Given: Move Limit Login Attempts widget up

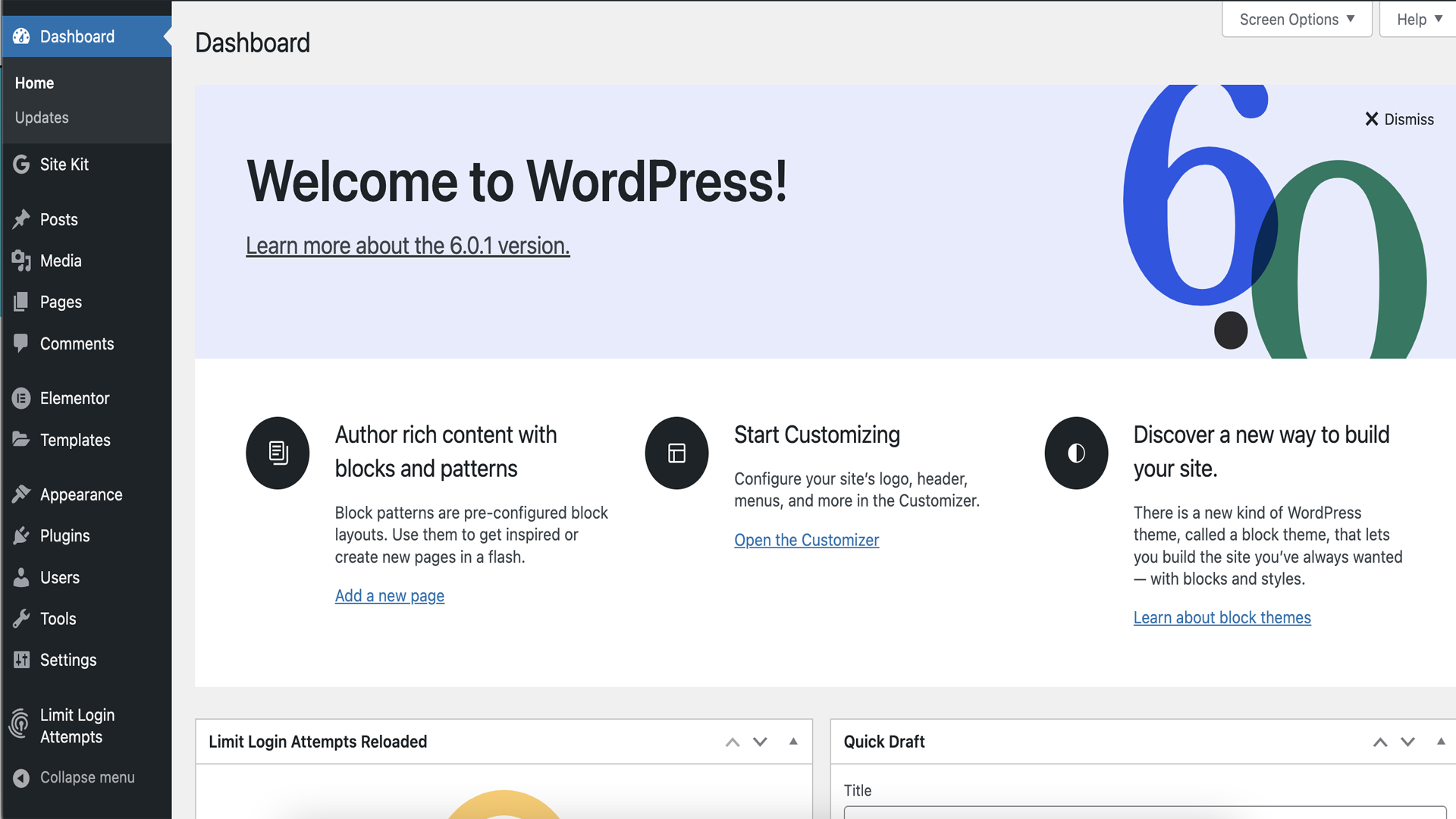Looking at the screenshot, I should tap(732, 742).
